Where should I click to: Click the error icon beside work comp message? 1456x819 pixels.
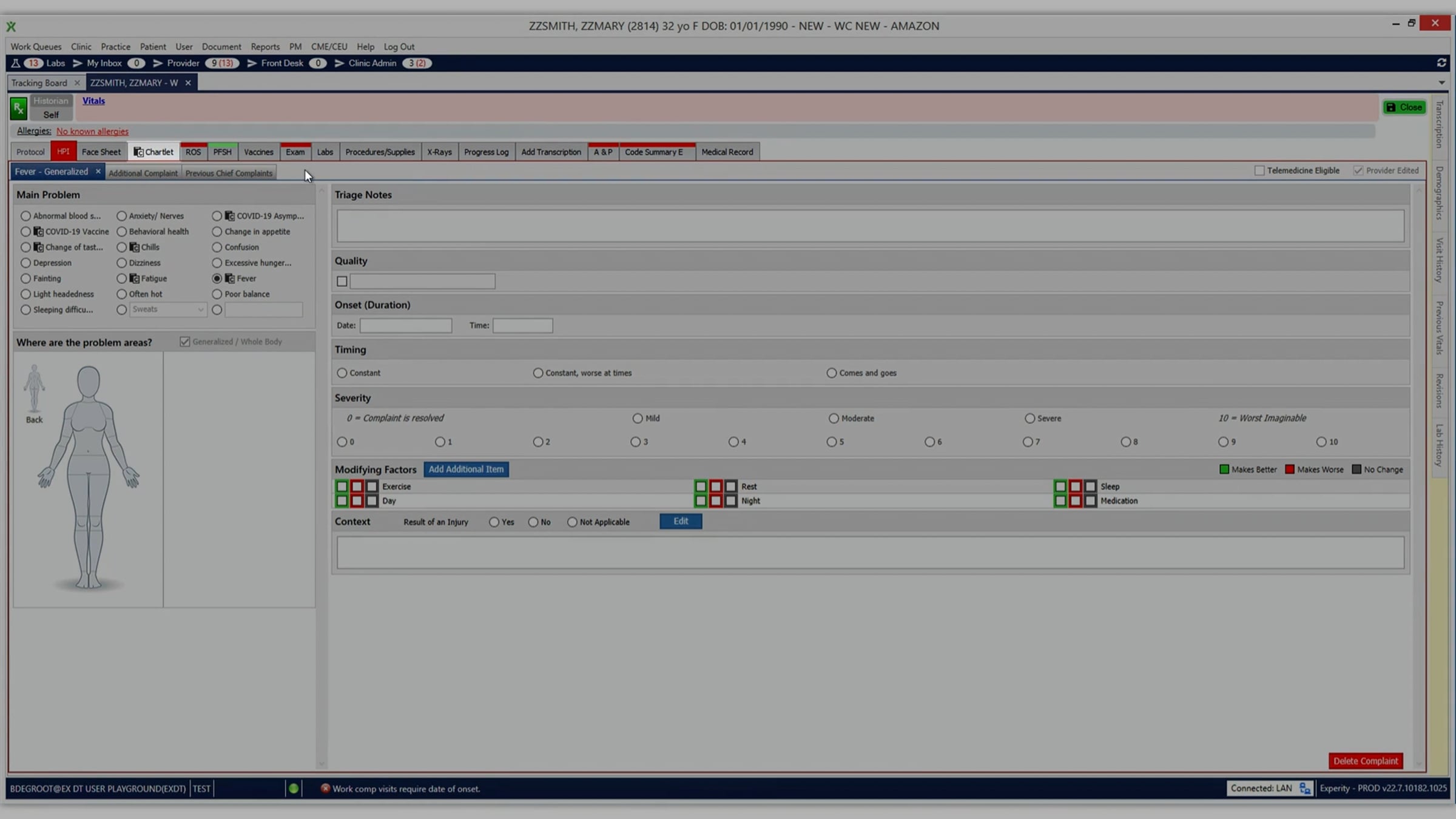click(325, 788)
